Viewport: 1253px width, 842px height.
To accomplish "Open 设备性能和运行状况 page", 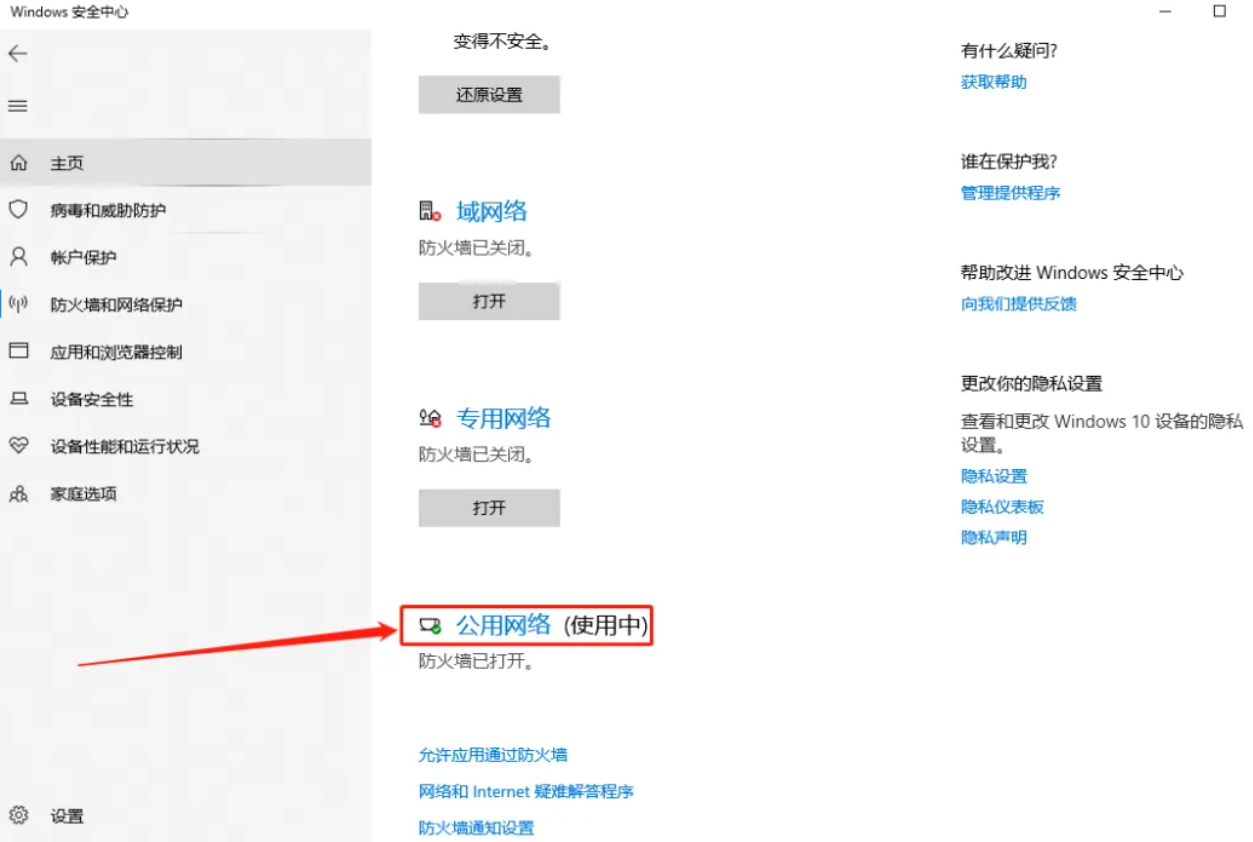I will pyautogui.click(x=186, y=446).
